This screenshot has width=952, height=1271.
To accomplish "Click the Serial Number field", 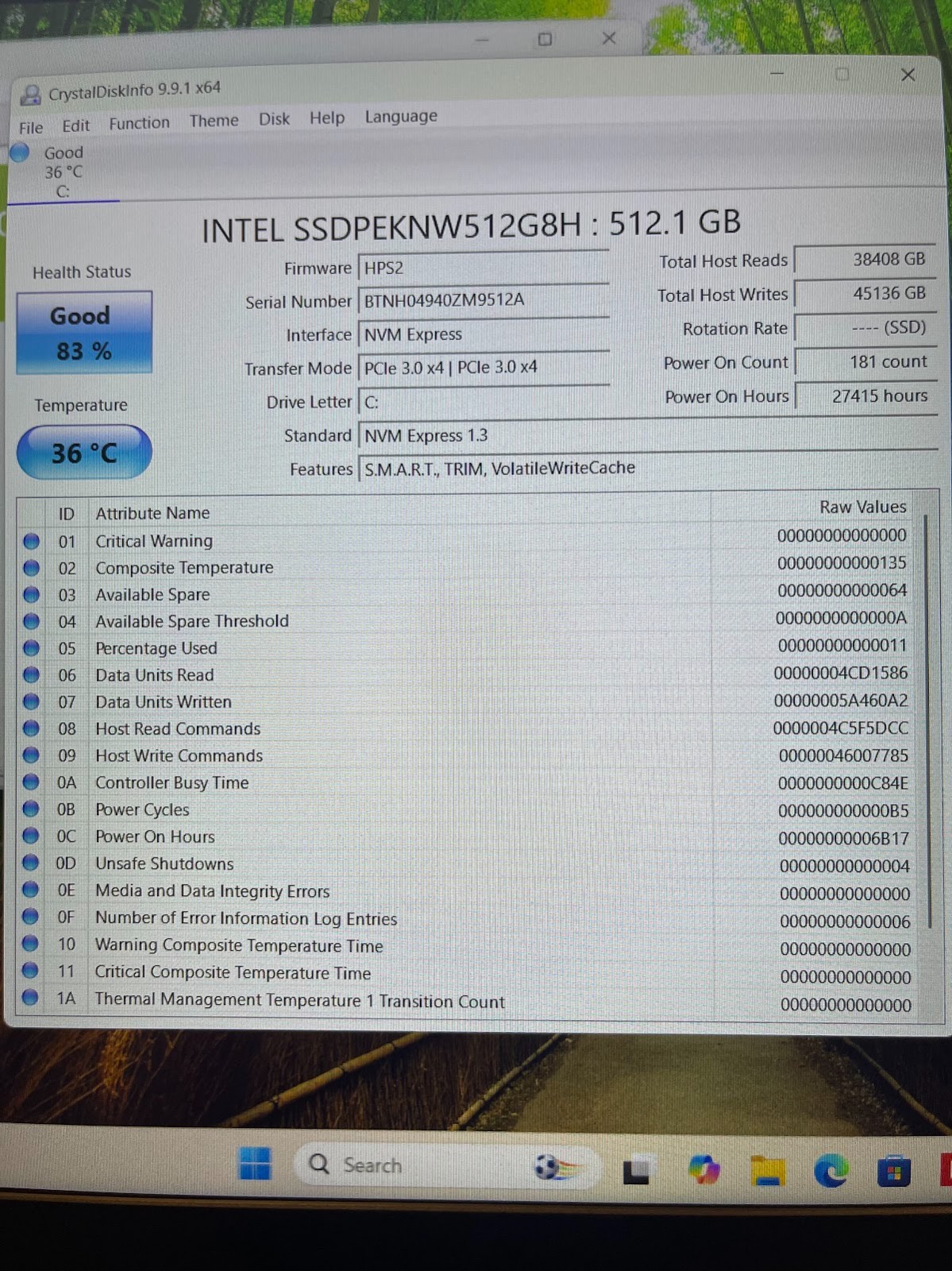I will tap(484, 300).
